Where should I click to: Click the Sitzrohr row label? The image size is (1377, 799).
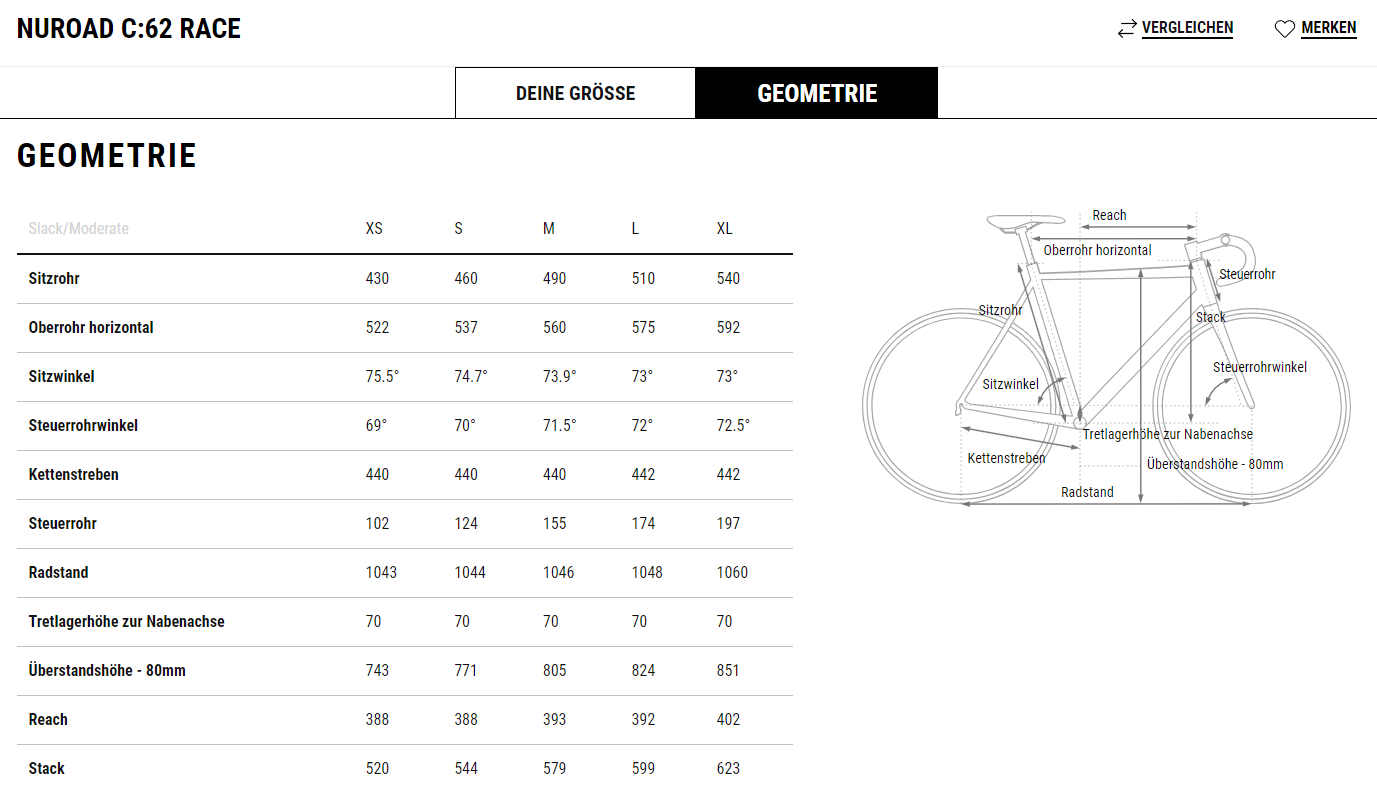point(54,278)
